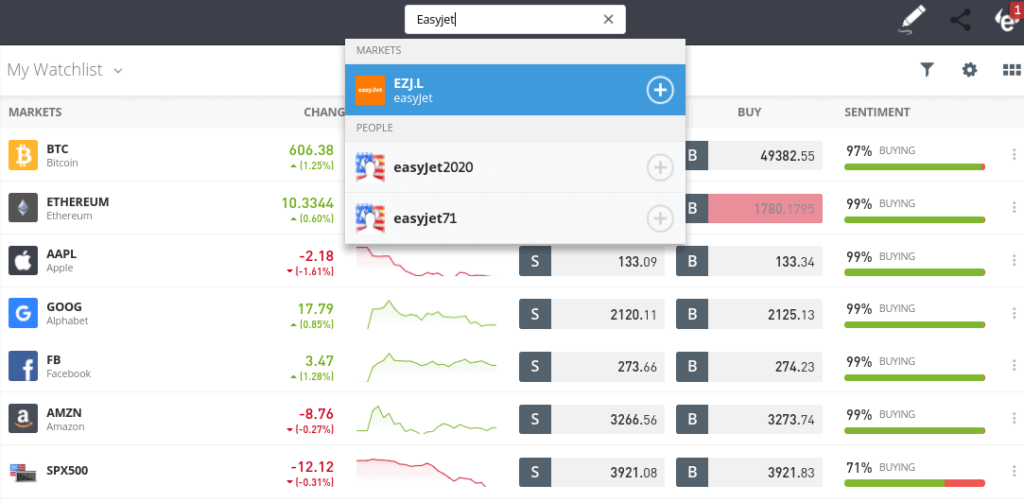Open the GOOG Alphabet market name
This screenshot has width=1024, height=503.
pos(67,314)
